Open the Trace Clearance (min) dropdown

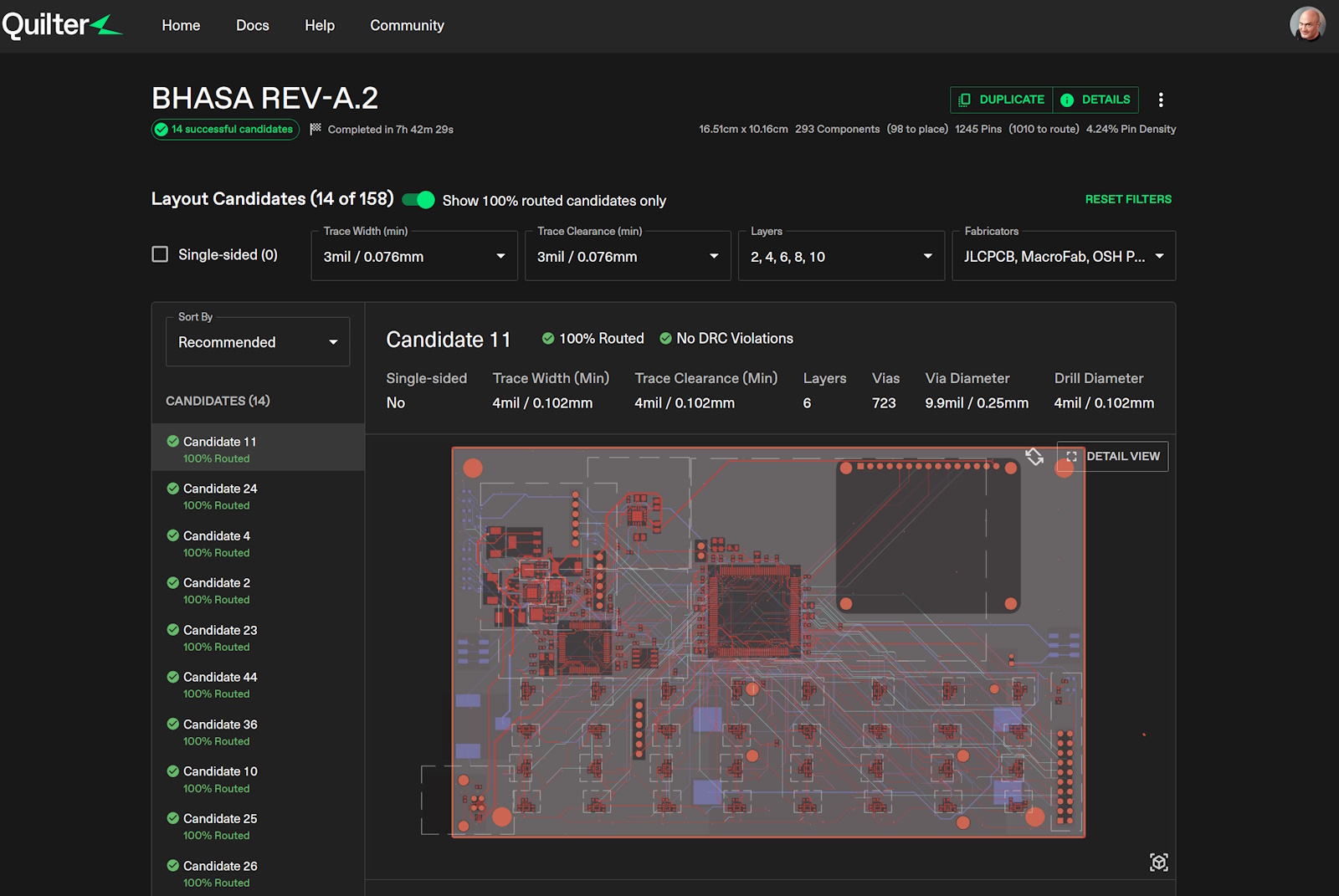pos(628,256)
